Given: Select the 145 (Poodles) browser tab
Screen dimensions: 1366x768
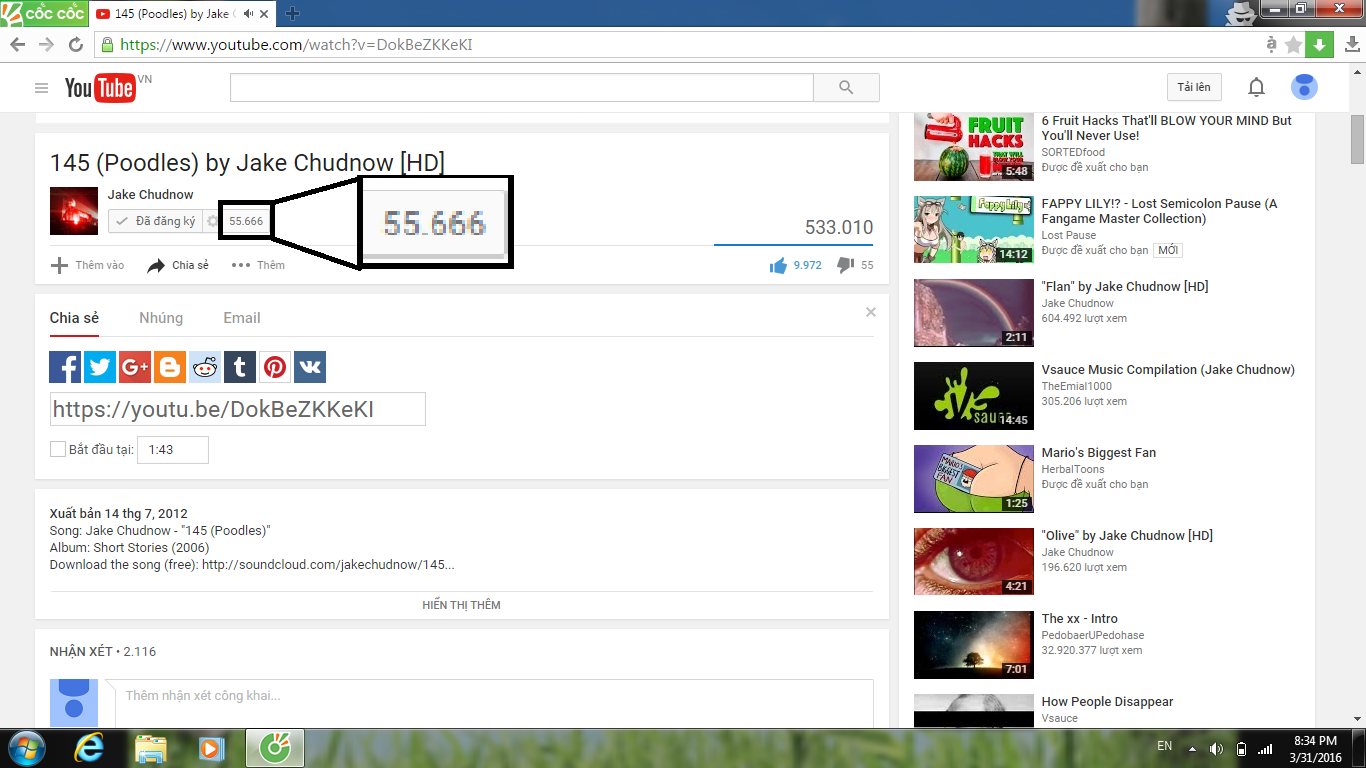Looking at the screenshot, I should [180, 14].
